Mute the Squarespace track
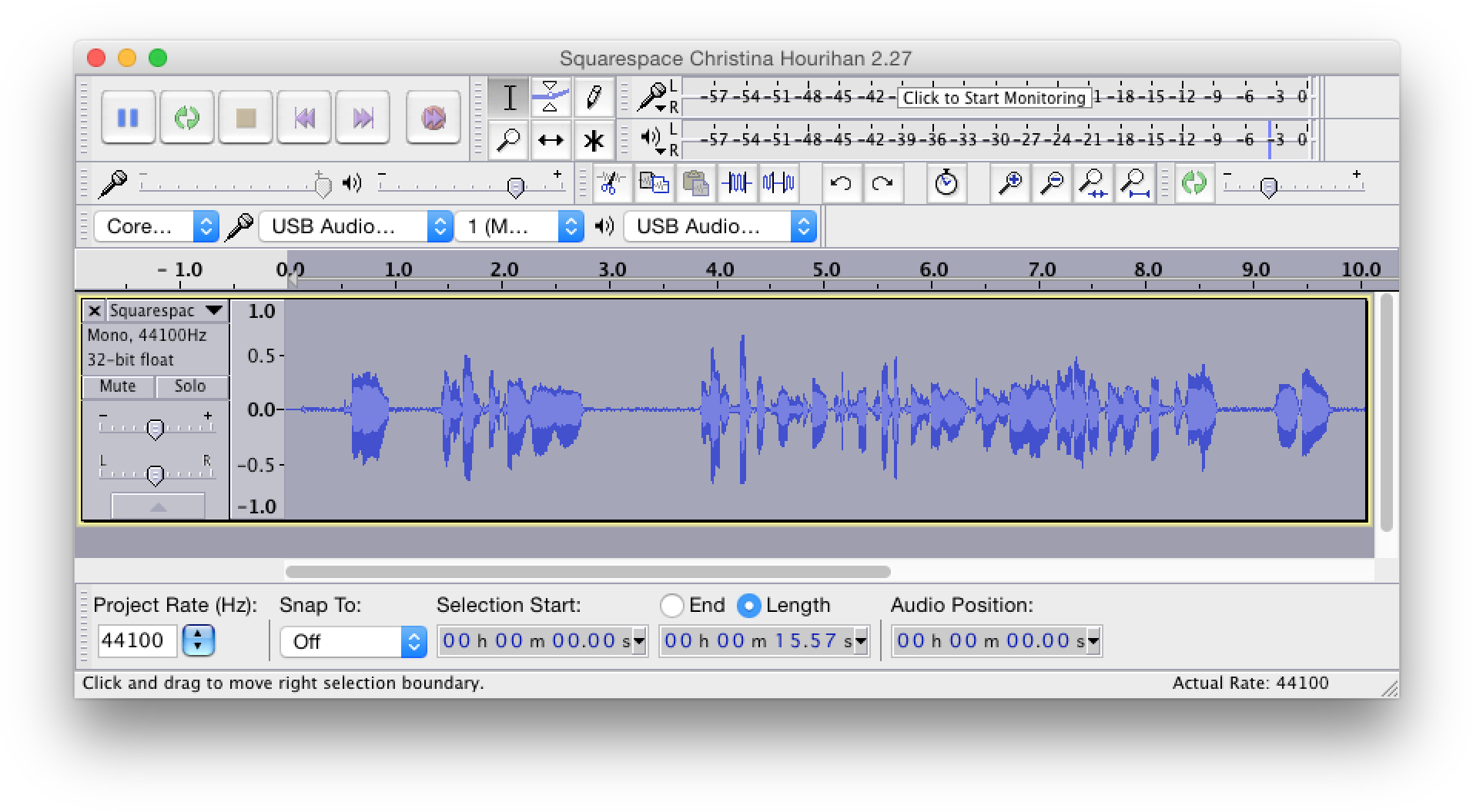This screenshot has width=1473, height=812. (117, 386)
